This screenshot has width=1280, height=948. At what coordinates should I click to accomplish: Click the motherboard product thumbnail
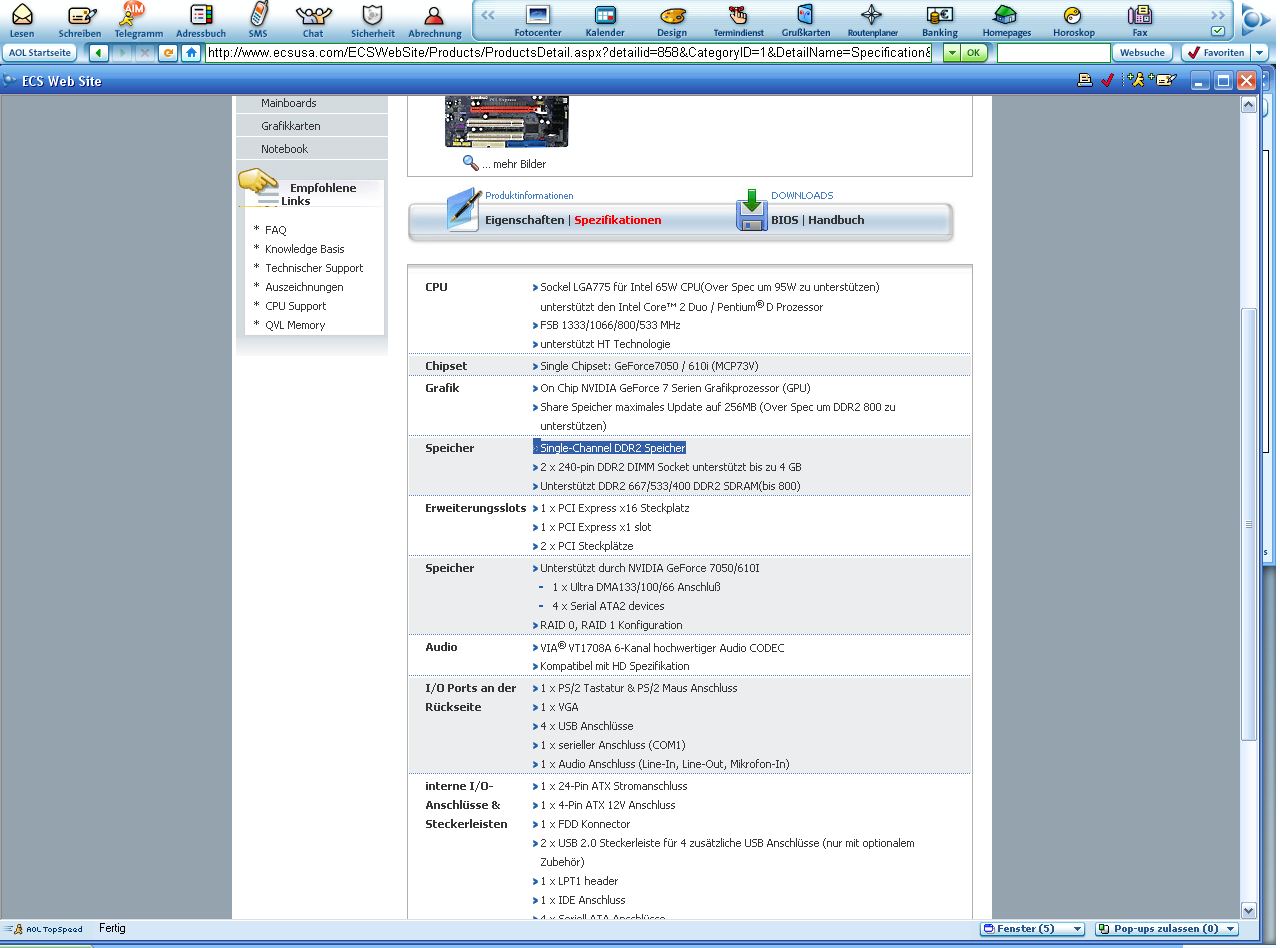[x=507, y=122]
